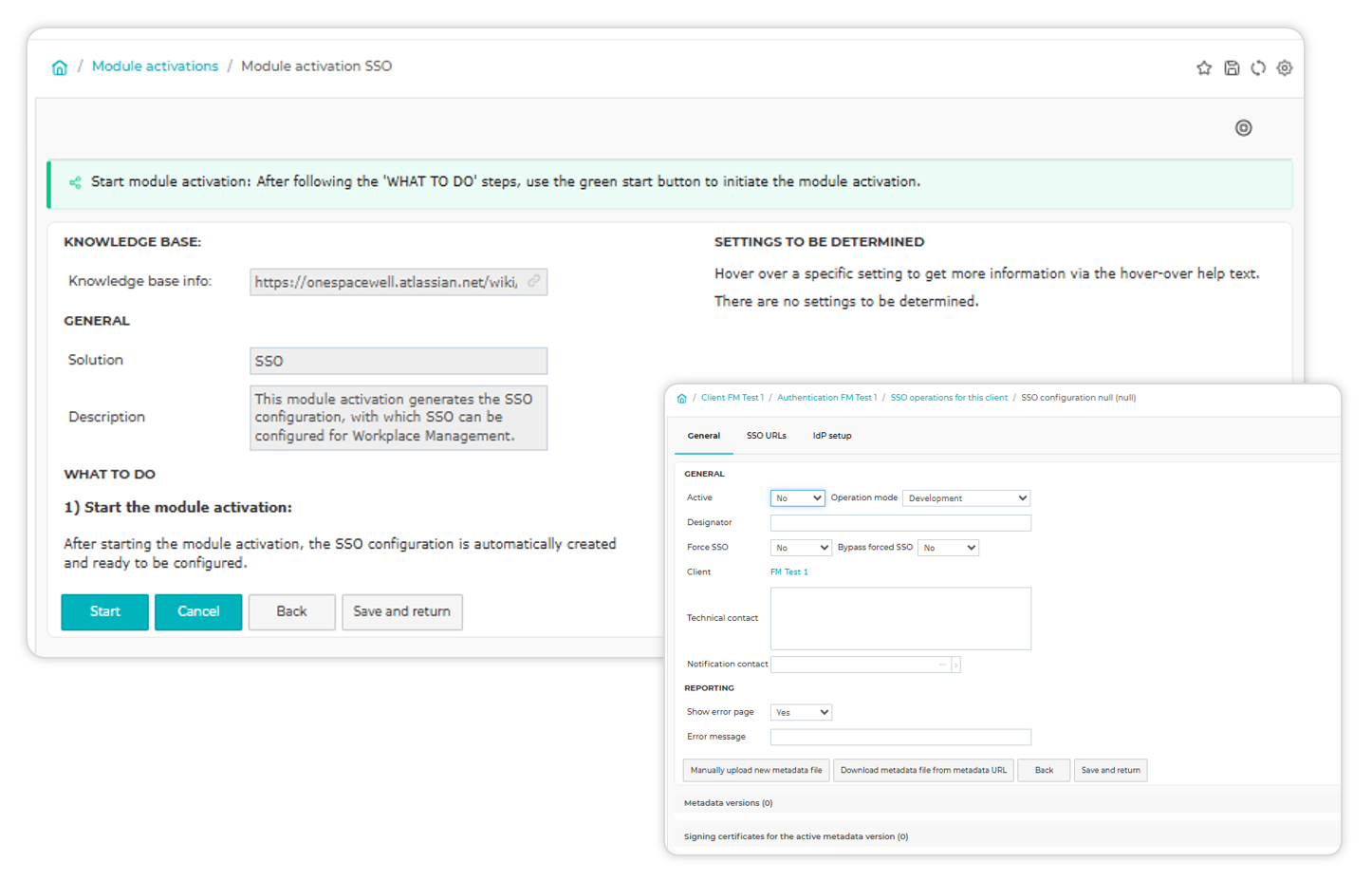Image resolution: width=1372 pixels, height=881 pixels.
Task: Open the IdP setup tab
Action: coord(831,435)
